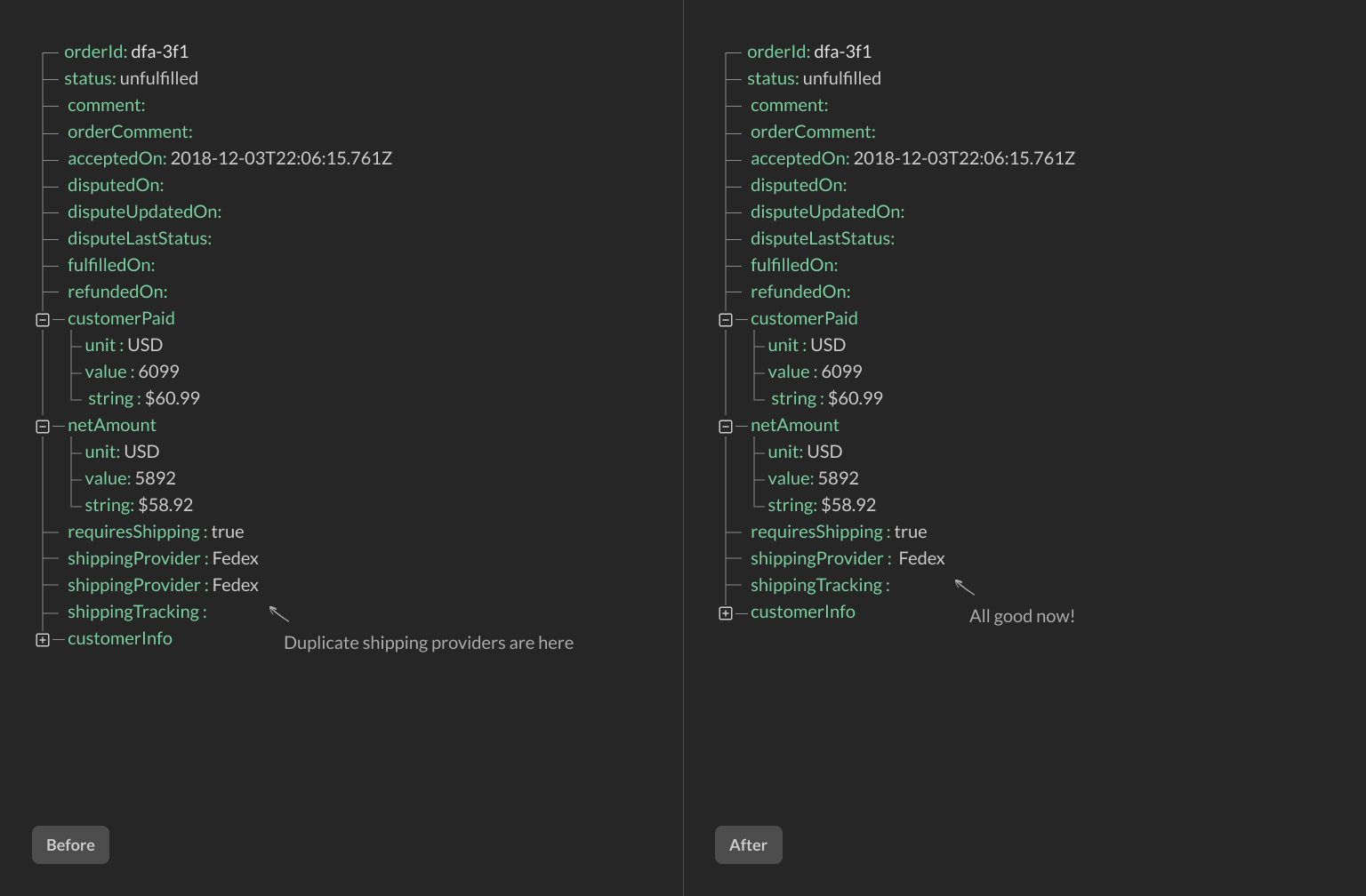
Task: Click the Before button
Action: (70, 844)
